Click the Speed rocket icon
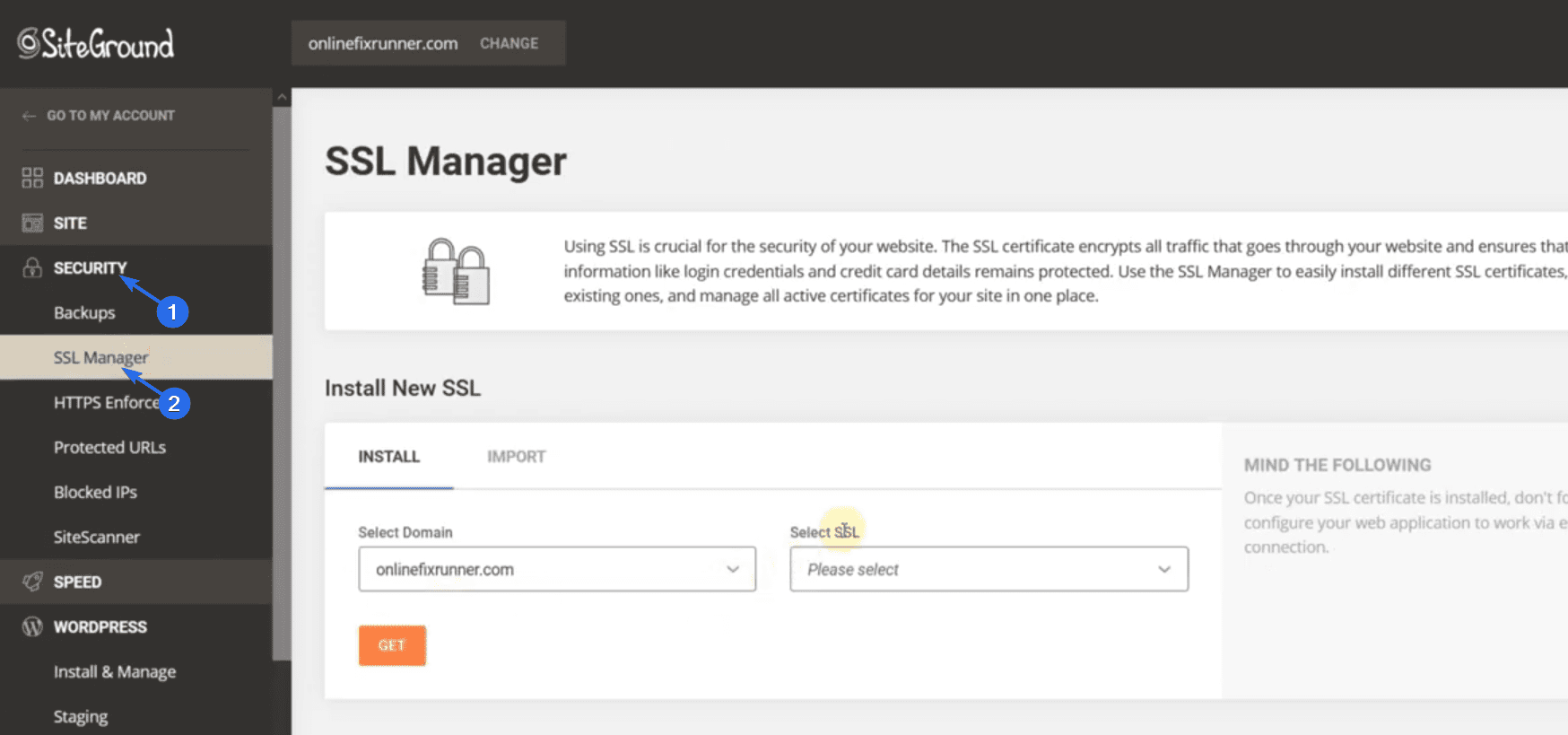1568x735 pixels. pyautogui.click(x=32, y=582)
